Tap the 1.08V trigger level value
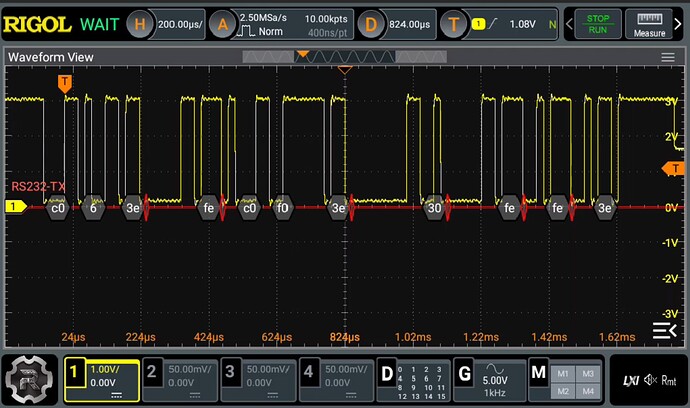The height and width of the screenshot is (408, 690). tap(522, 24)
